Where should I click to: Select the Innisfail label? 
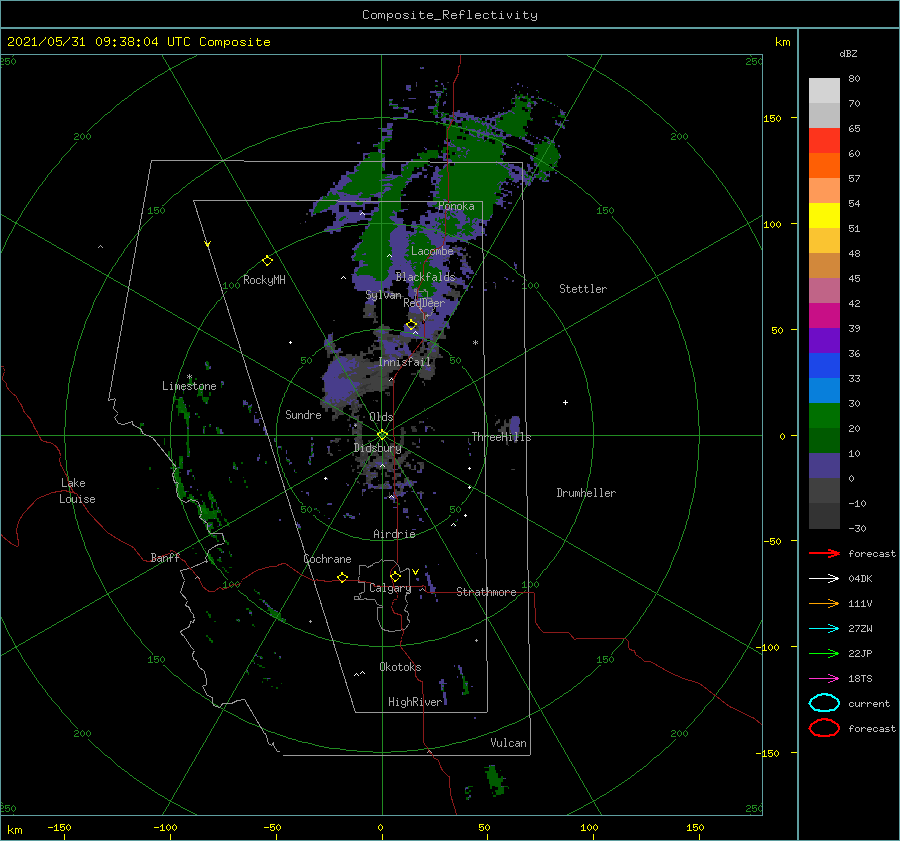pyautogui.click(x=404, y=362)
